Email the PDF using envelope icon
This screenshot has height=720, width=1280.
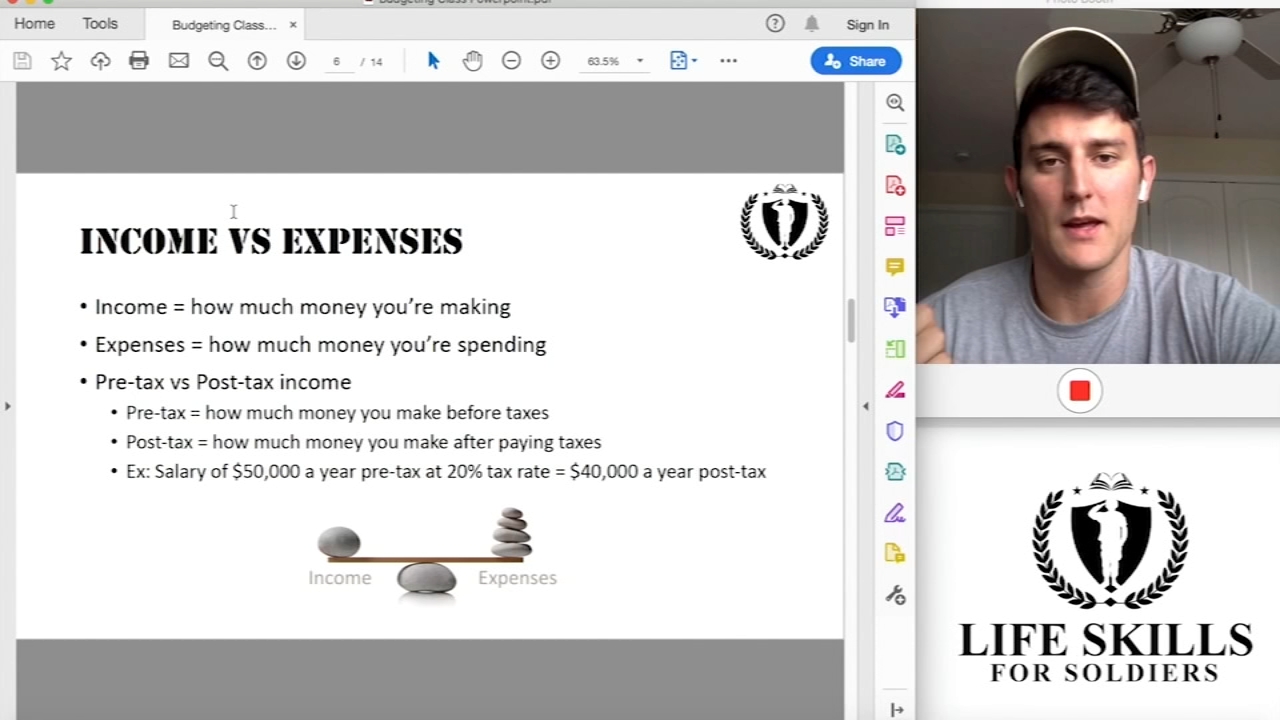pyautogui.click(x=179, y=61)
